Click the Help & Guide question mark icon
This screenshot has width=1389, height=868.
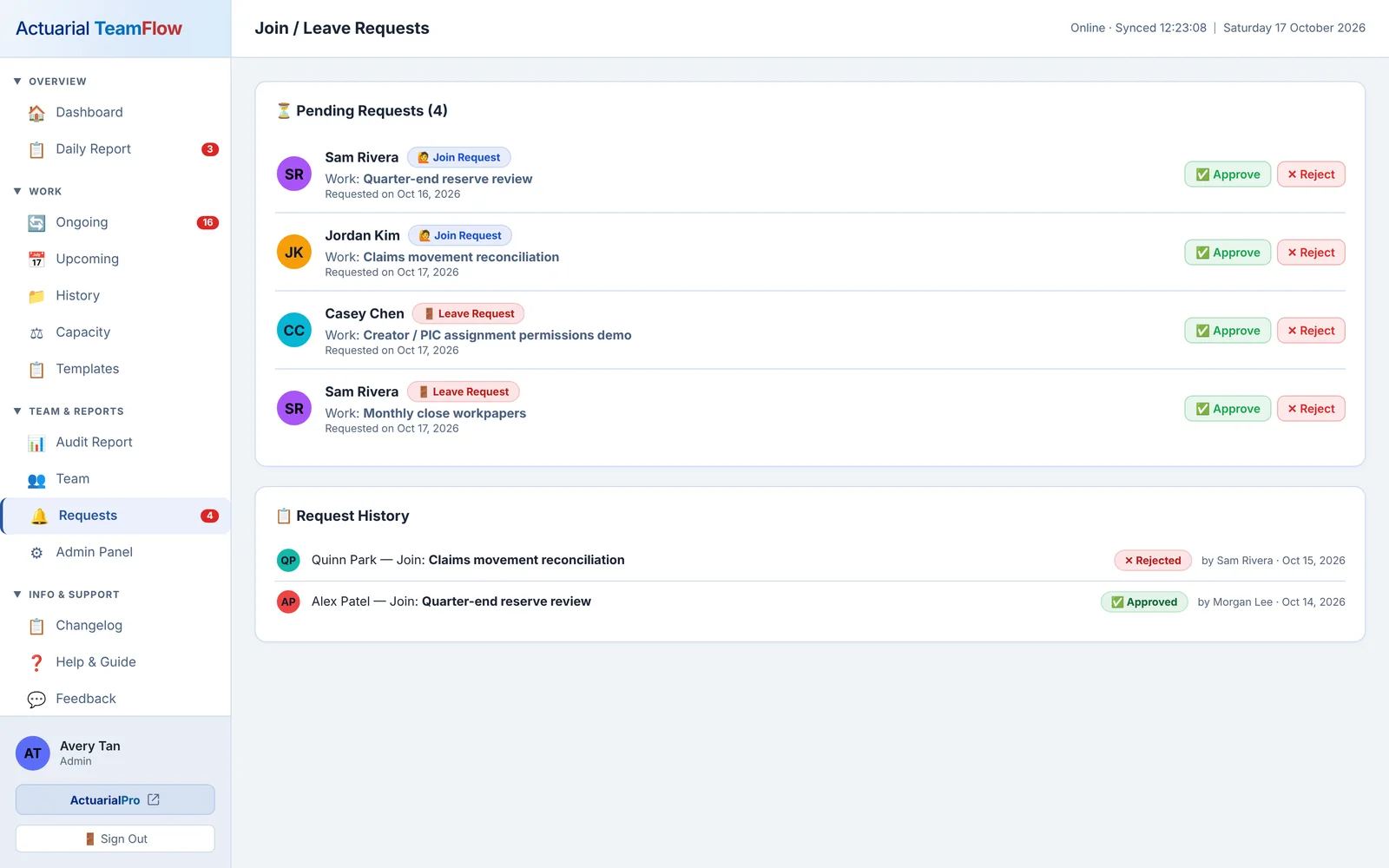pos(36,662)
